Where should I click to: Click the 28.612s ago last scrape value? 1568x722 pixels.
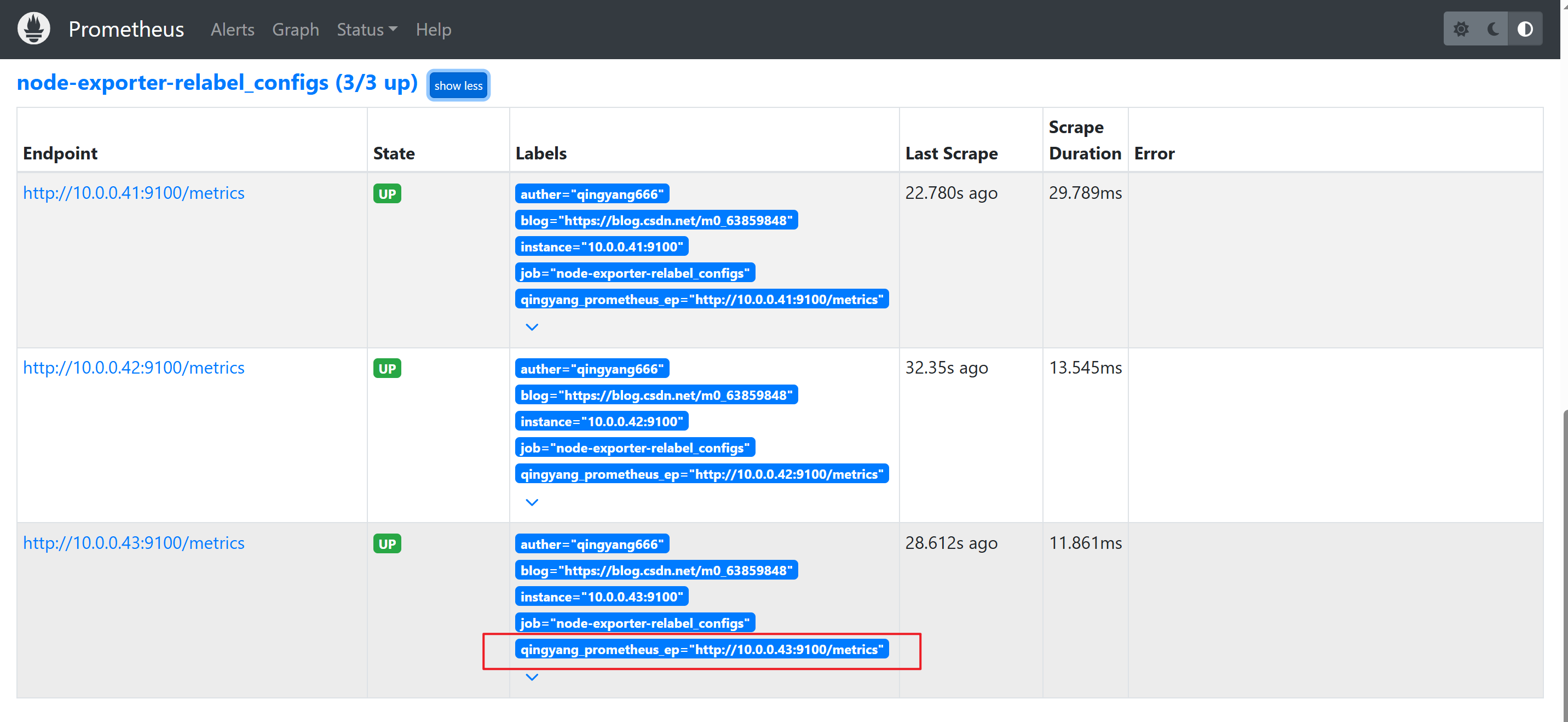tap(951, 542)
